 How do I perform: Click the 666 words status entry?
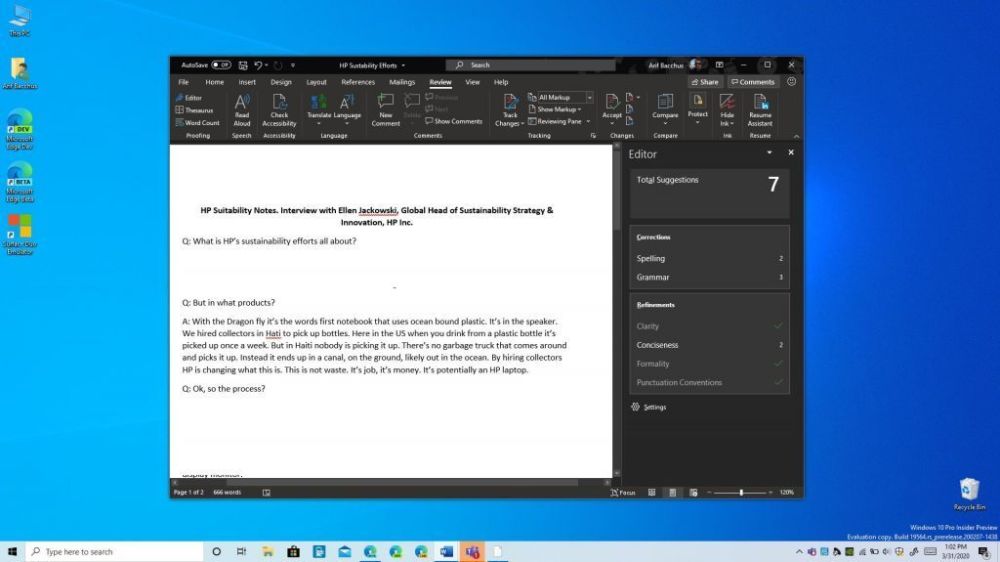point(227,492)
